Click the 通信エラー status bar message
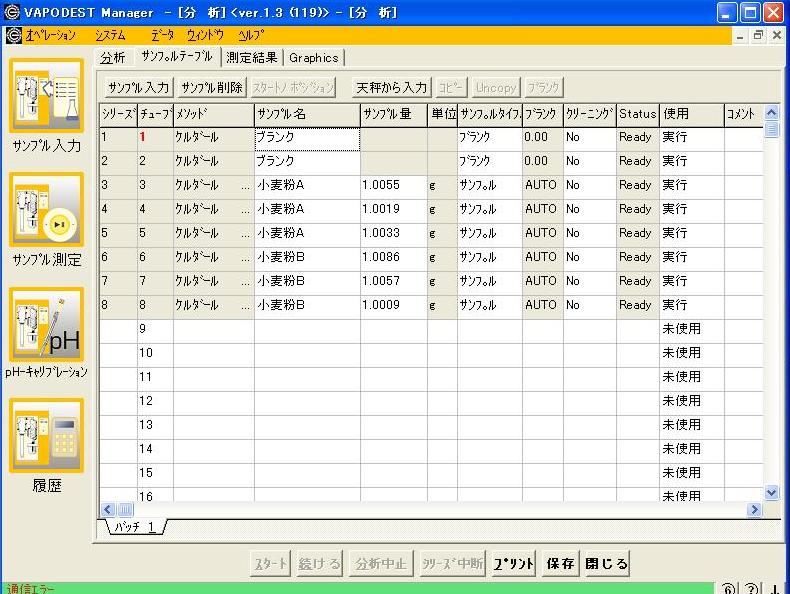Screen dimensions: 790x594 [31, 589]
